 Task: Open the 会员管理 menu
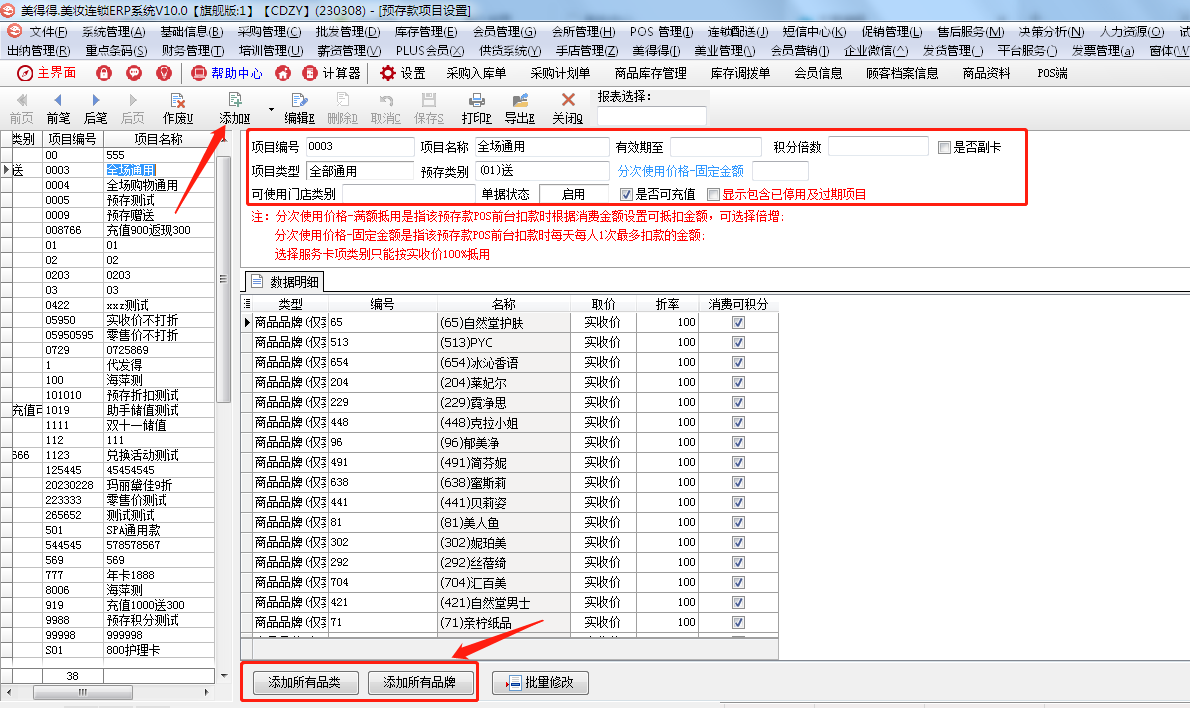tap(504, 32)
